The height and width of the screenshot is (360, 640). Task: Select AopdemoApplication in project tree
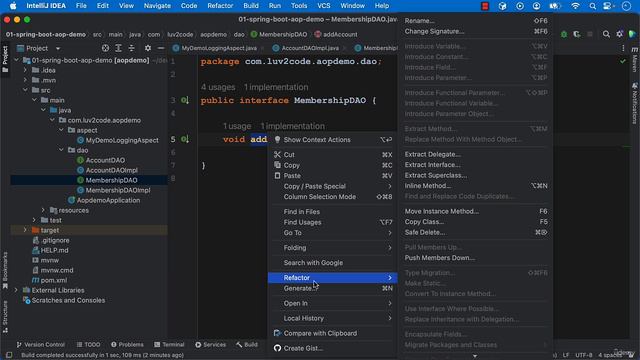109,200
